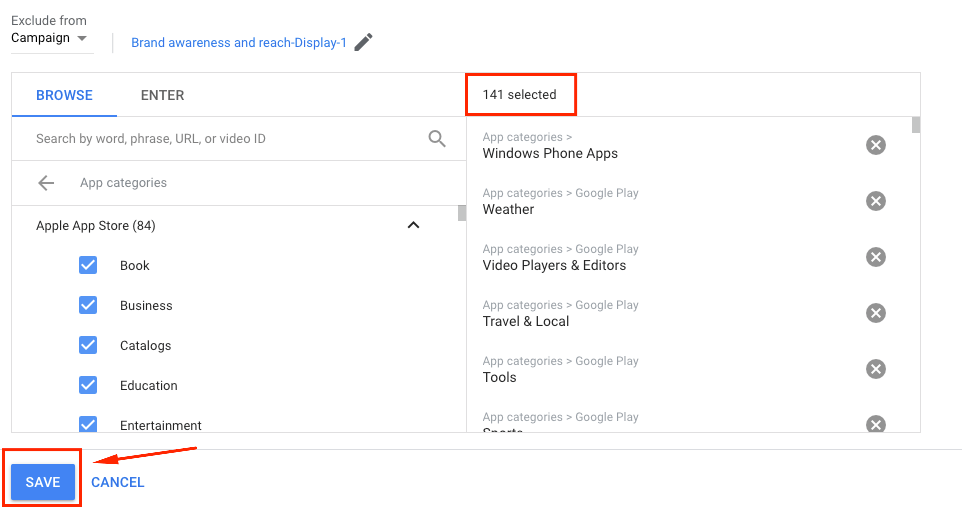Remove Travel & Local from selection
The width and height of the screenshot is (962, 512).
(x=875, y=314)
